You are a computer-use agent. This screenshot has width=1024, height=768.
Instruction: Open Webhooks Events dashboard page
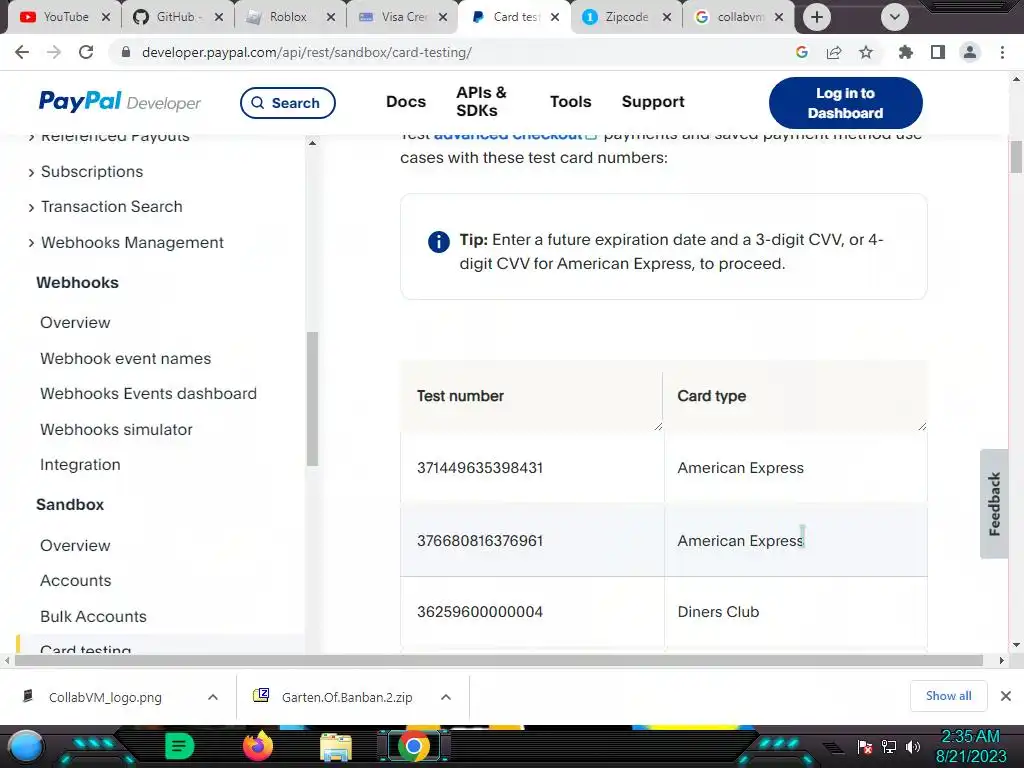click(148, 394)
